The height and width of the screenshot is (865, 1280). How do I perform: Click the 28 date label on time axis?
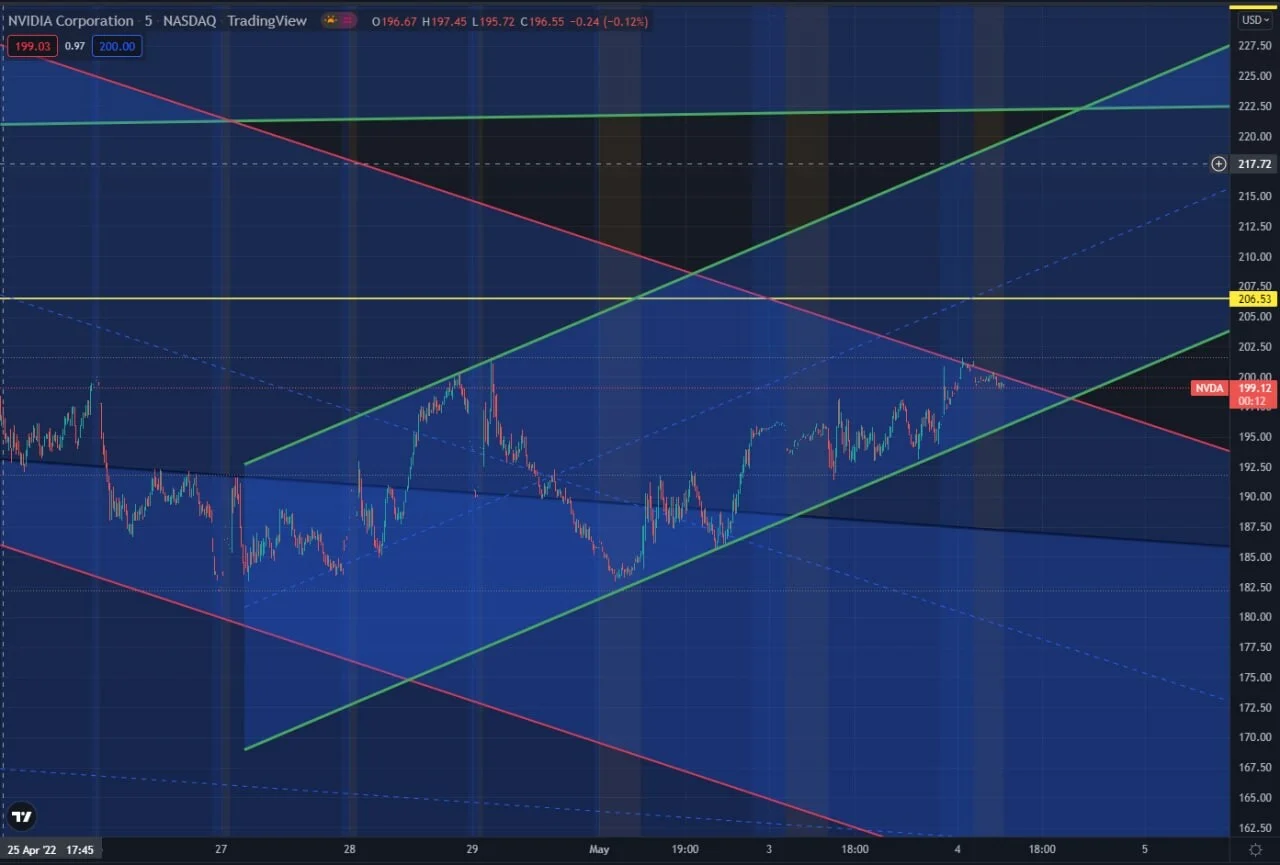(350, 850)
